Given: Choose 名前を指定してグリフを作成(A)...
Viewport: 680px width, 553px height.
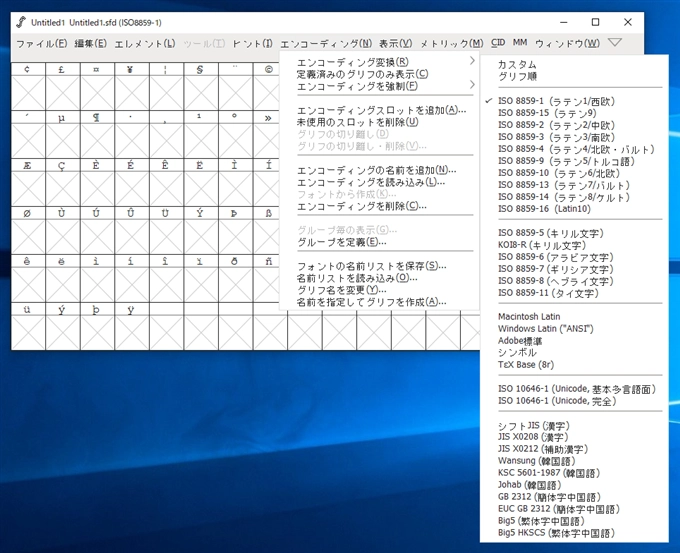Looking at the screenshot, I should pyautogui.click(x=379, y=302).
